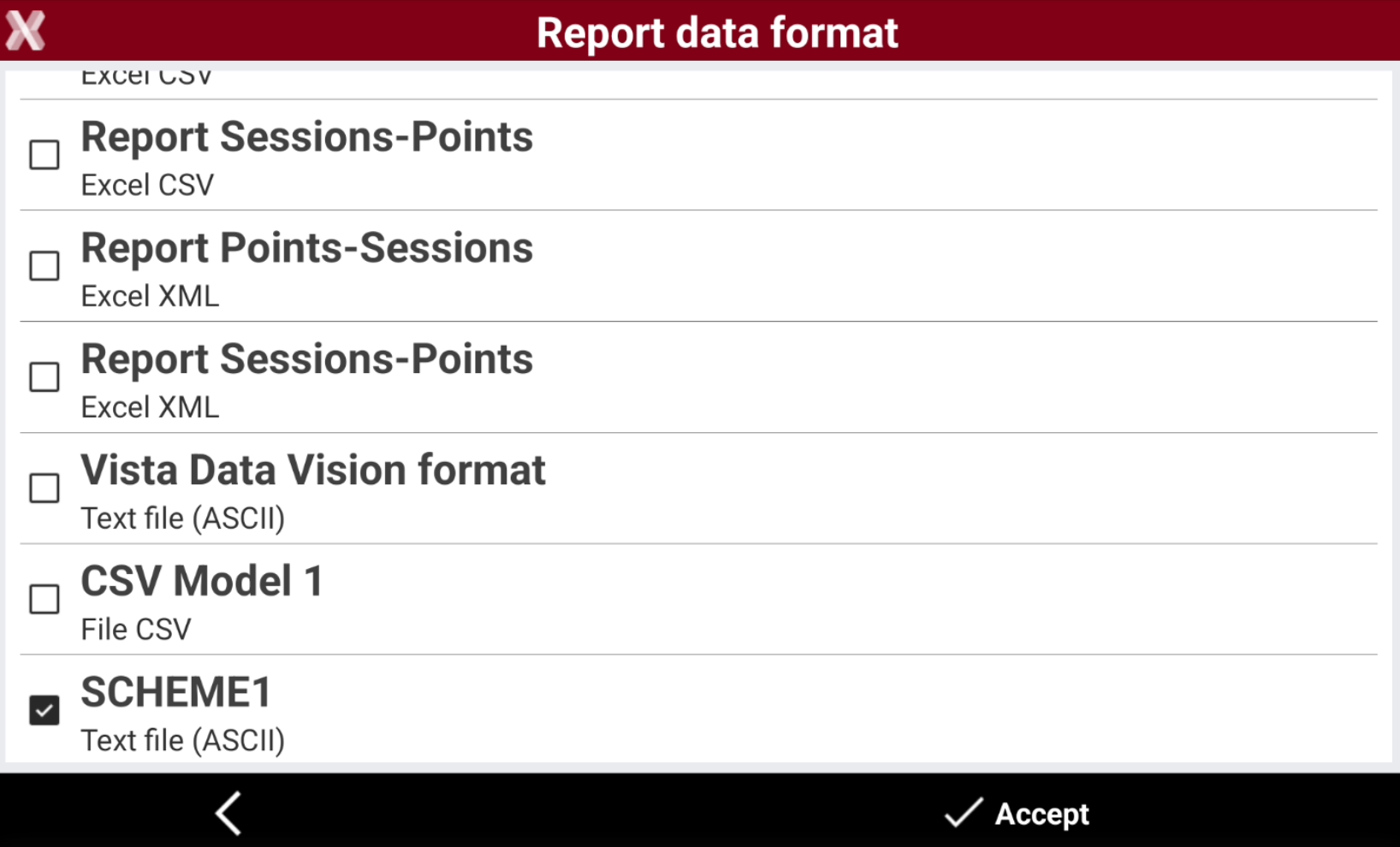Click Text file (ASCII) under Vista Data Vision
This screenshot has height=847, width=1400.
tap(183, 518)
